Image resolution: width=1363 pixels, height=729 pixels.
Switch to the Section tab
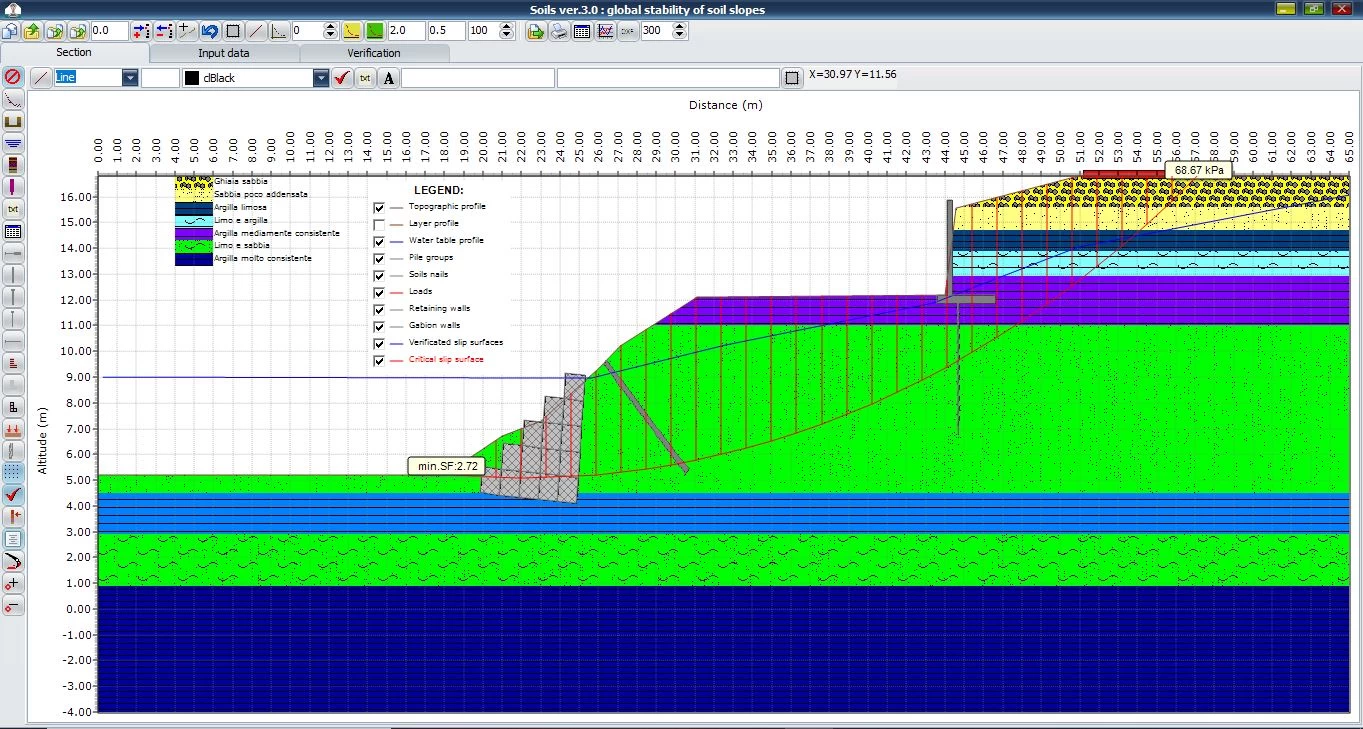pyautogui.click(x=74, y=52)
